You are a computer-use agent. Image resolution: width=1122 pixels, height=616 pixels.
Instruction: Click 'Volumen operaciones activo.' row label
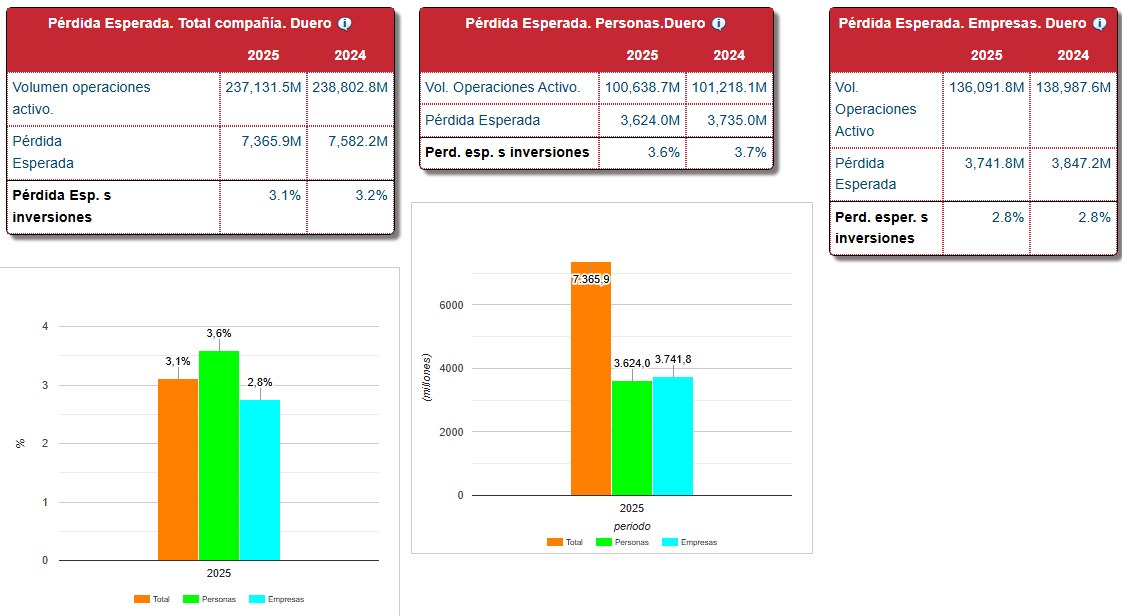82,99
